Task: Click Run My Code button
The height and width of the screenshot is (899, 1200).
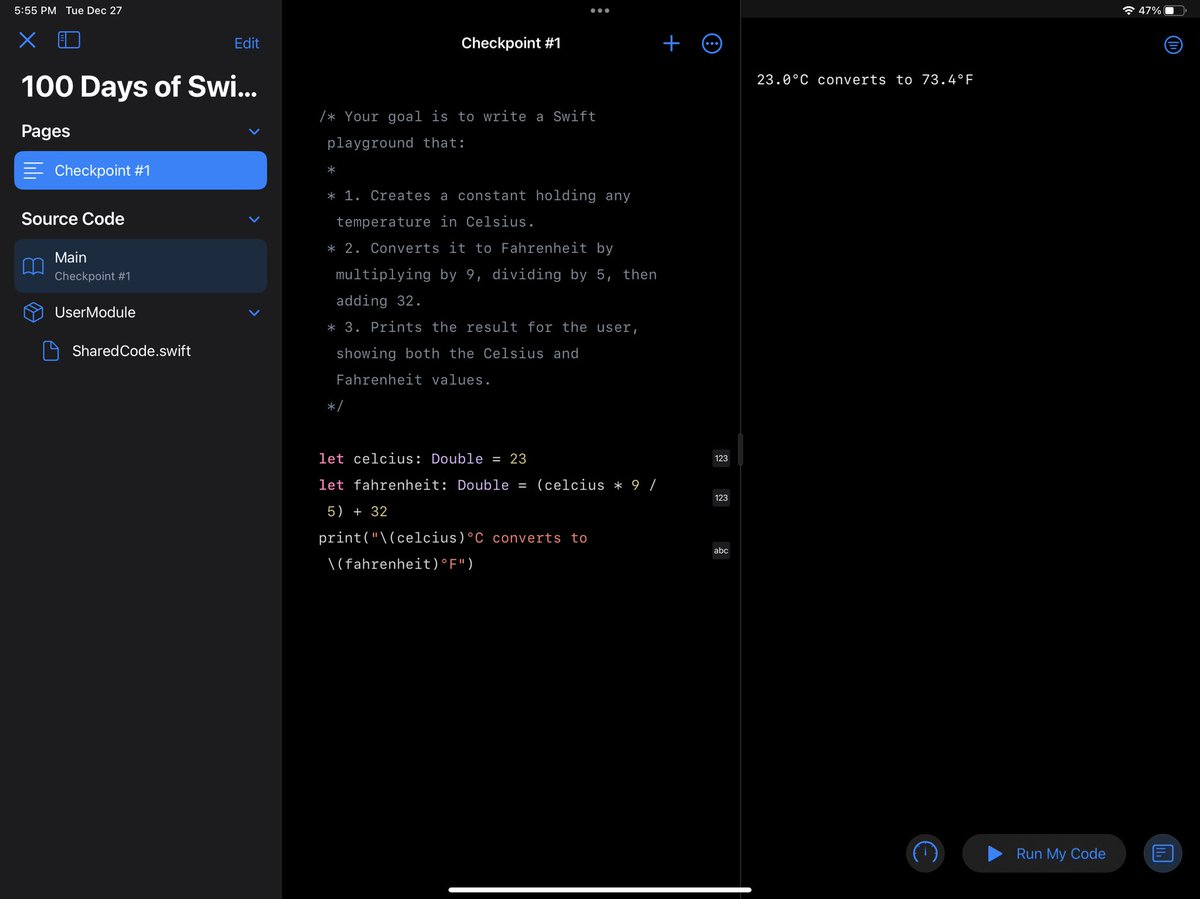Action: [1044, 853]
